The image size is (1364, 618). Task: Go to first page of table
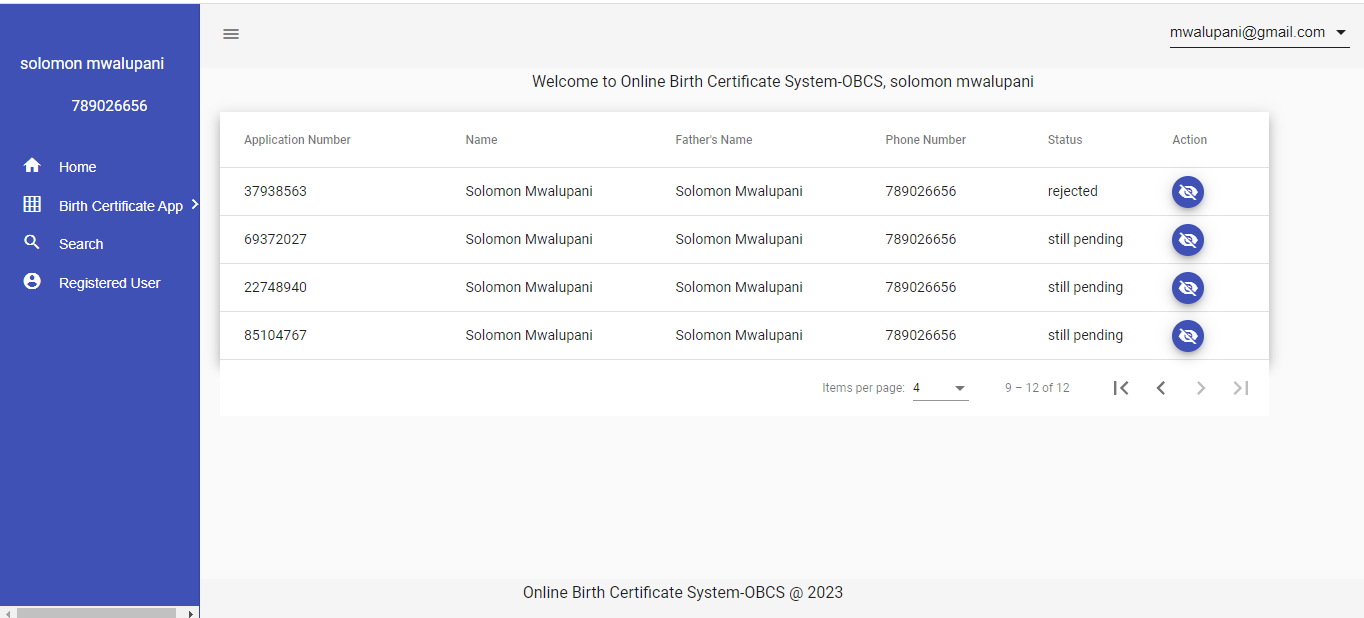[1121, 388]
